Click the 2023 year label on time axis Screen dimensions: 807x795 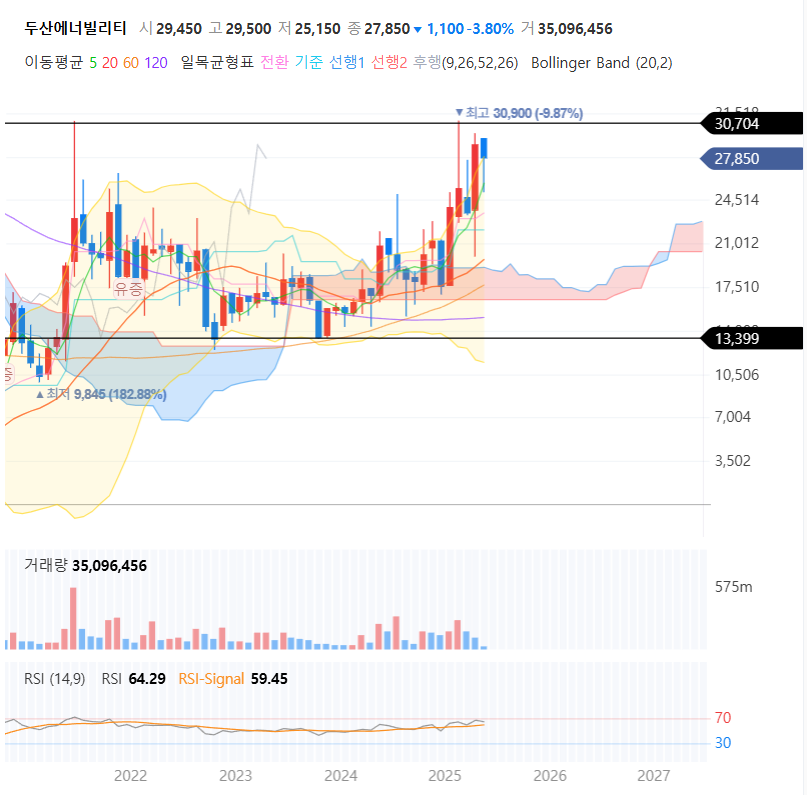click(235, 775)
